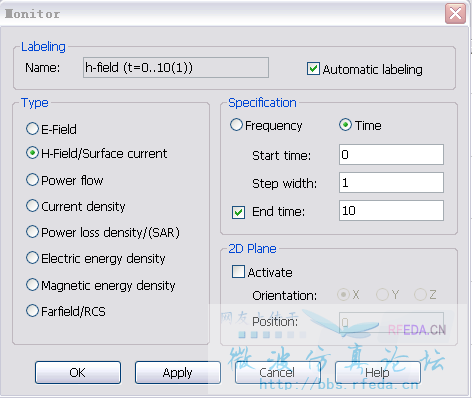Enable the 2D Plane Activate checkbox

[x=238, y=272]
